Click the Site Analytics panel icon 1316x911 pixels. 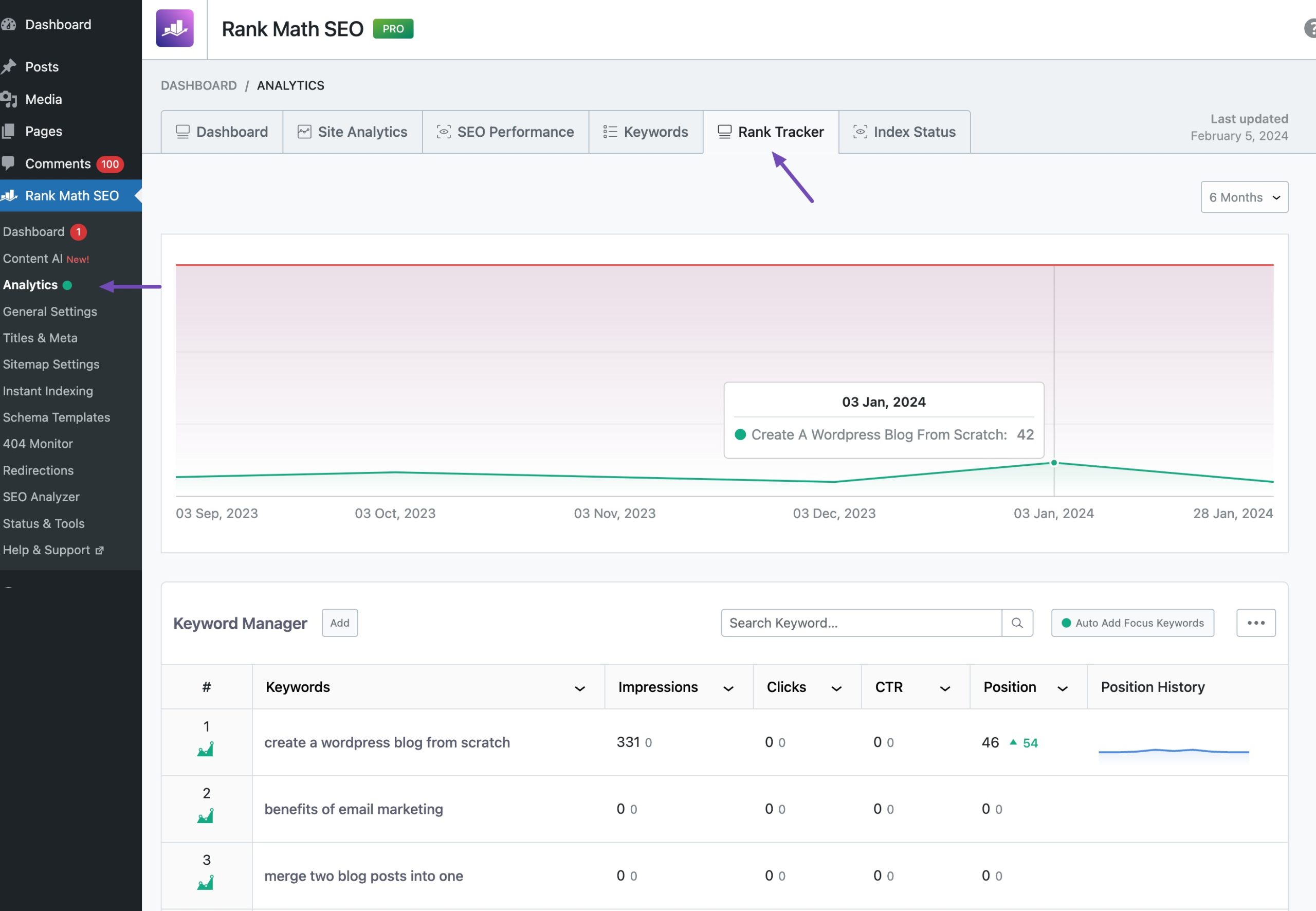tap(305, 131)
